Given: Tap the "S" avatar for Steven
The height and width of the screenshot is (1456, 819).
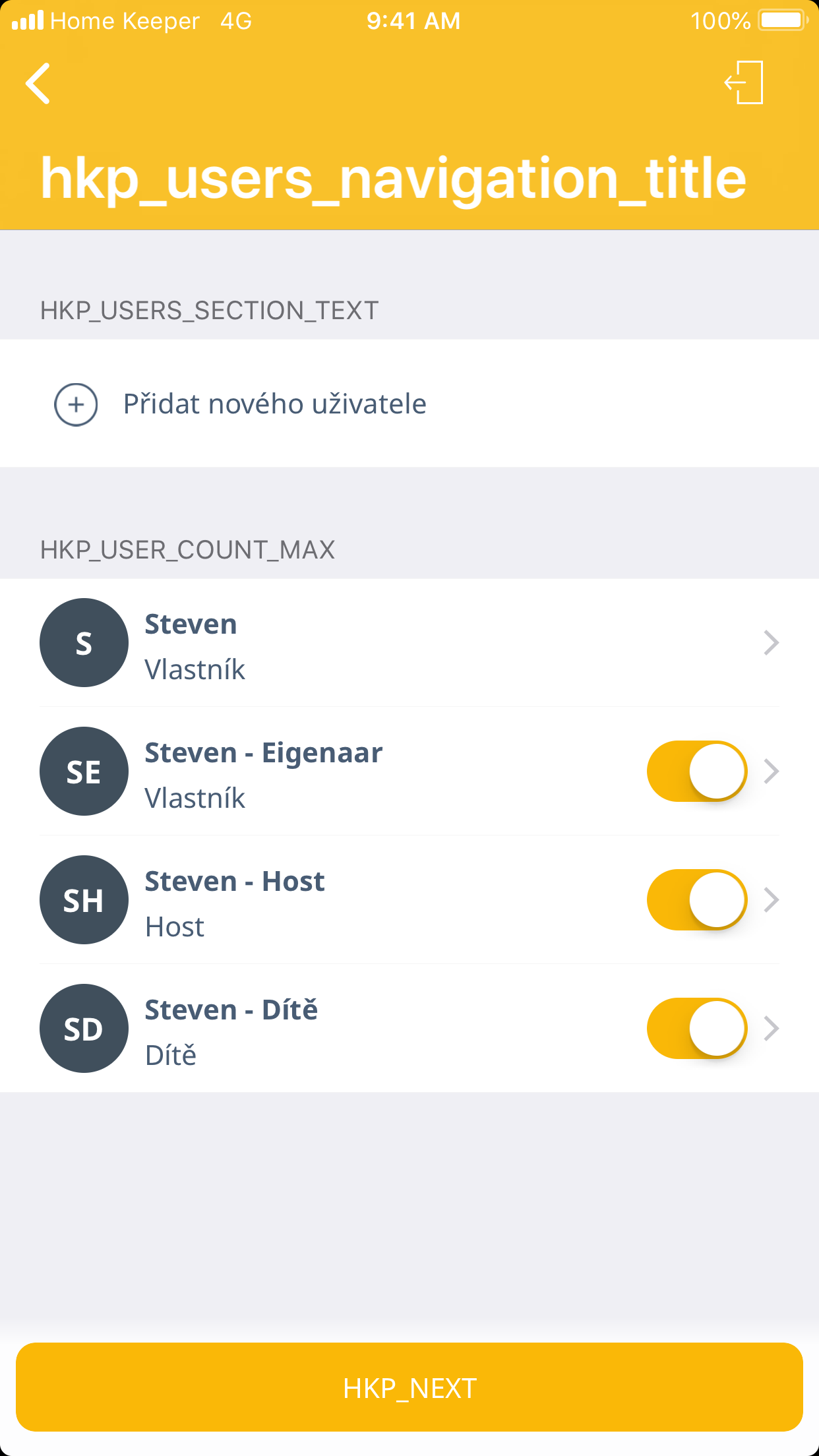Looking at the screenshot, I should coord(84,643).
